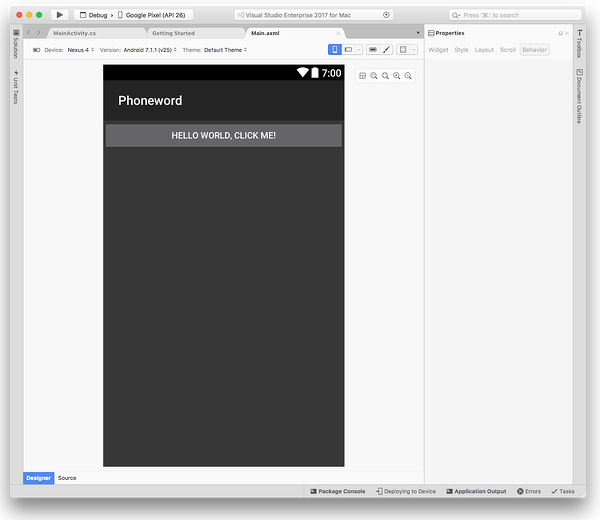This screenshot has height=520, width=600.
Task: Toggle to Source view
Action: click(67, 478)
